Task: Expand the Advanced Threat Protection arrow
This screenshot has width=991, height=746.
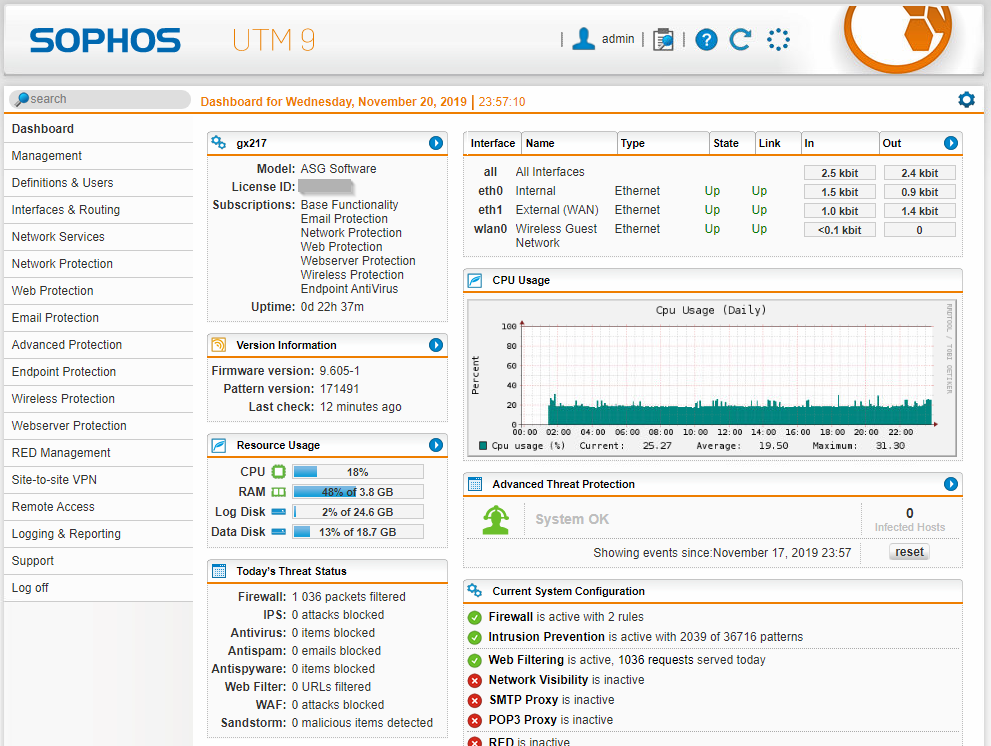Action: [951, 484]
